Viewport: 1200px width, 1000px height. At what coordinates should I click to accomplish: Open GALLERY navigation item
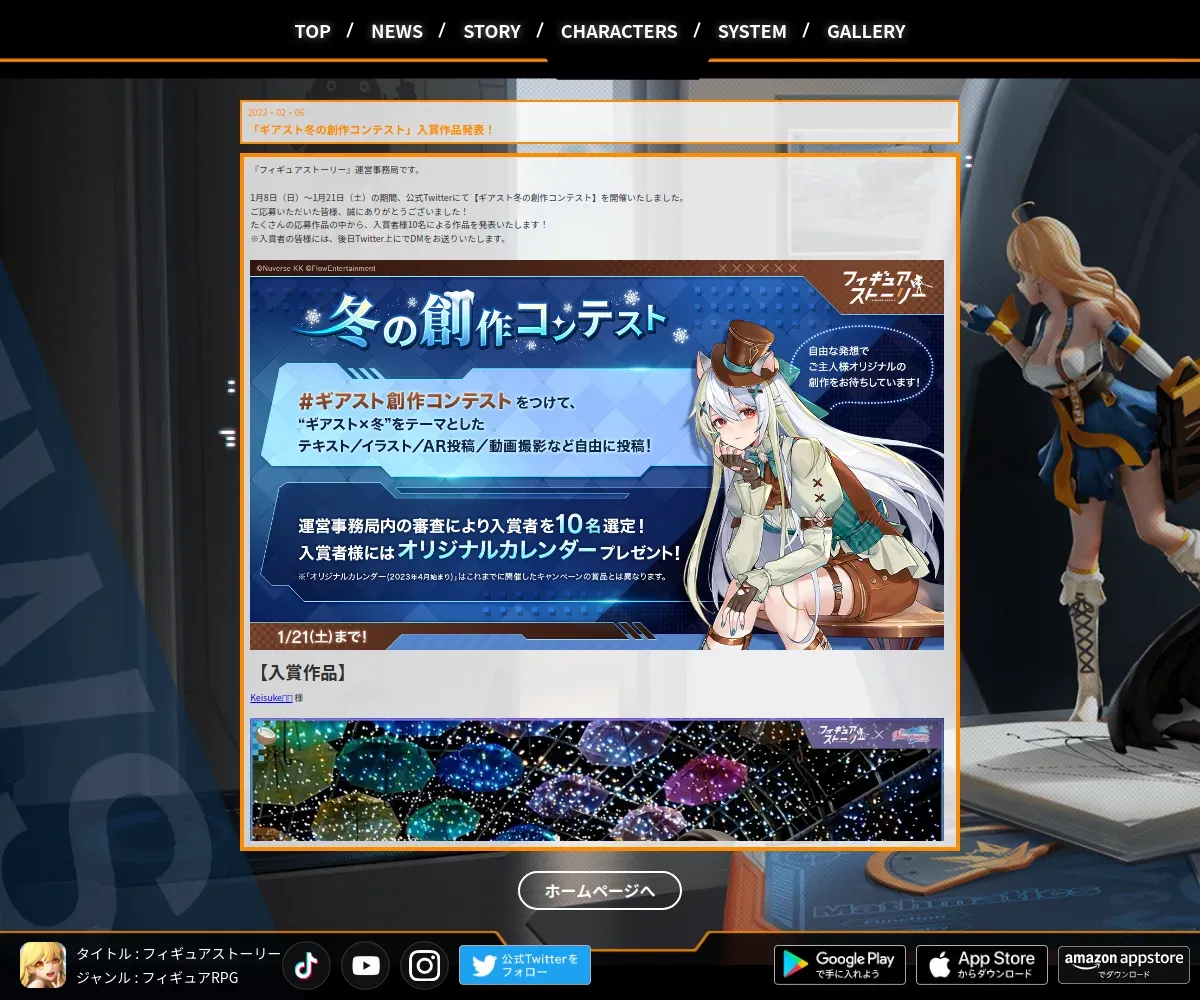[x=866, y=31]
